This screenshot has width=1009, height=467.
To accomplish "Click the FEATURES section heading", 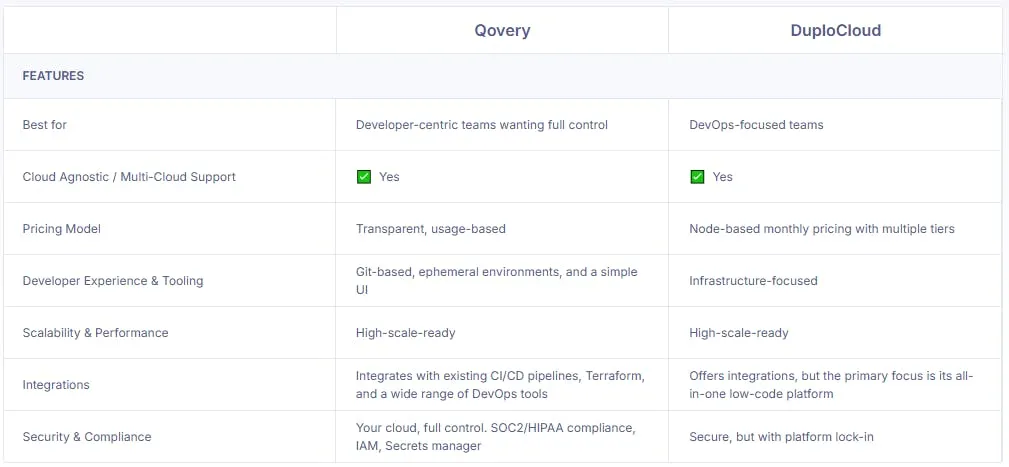I will pyautogui.click(x=53, y=76).
